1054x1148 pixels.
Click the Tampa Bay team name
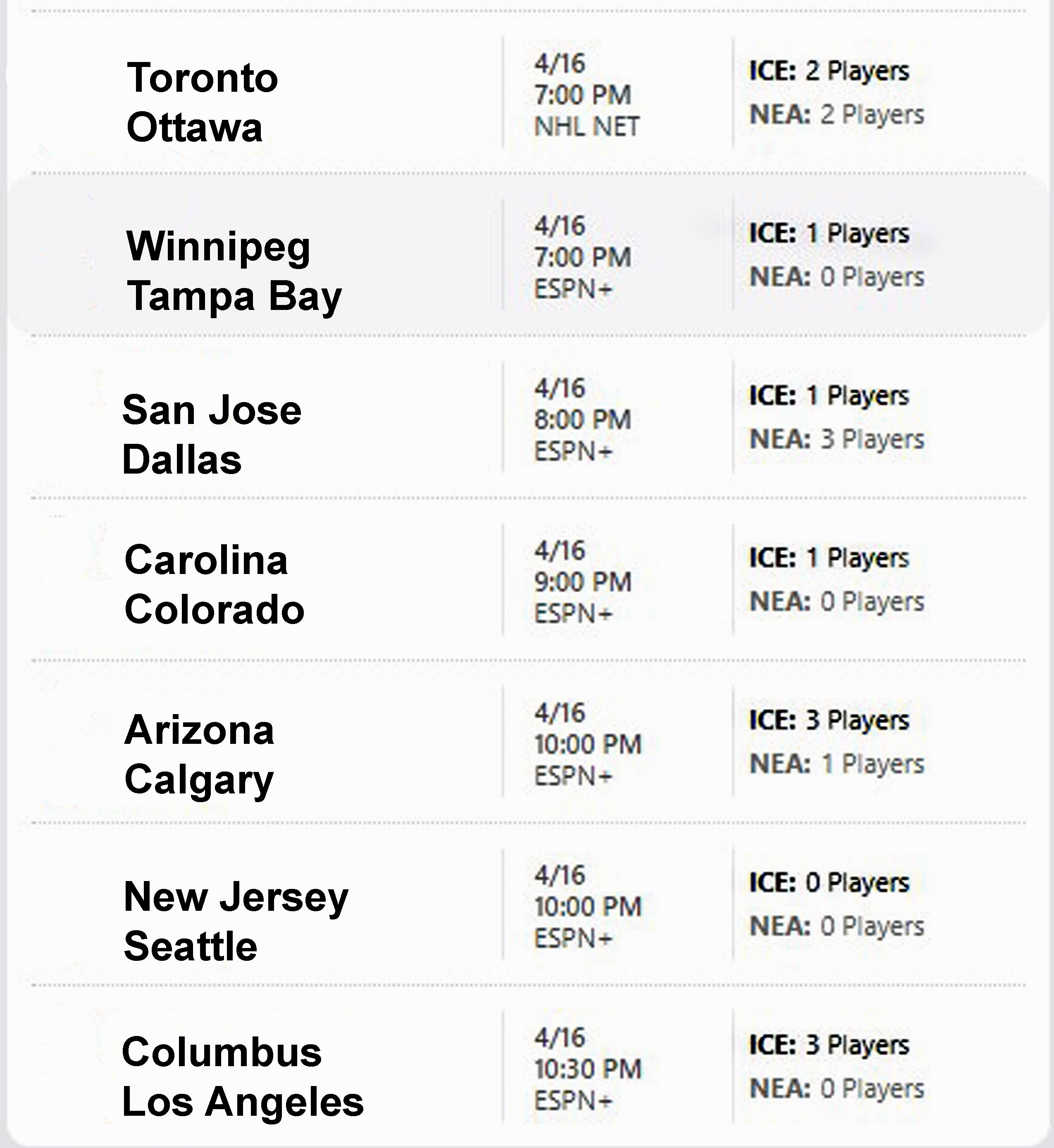tap(234, 296)
